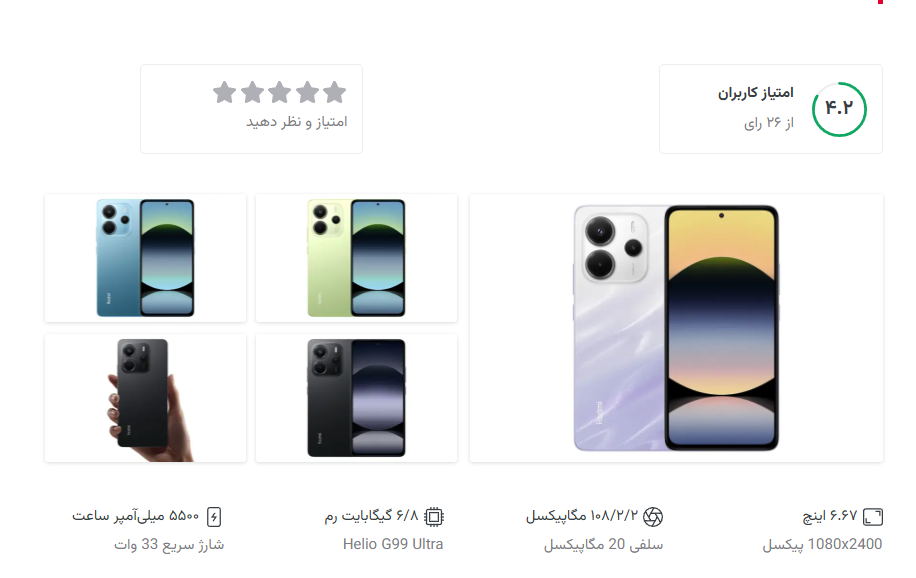Click the first gray rating star
The image size is (916, 578).
click(224, 92)
